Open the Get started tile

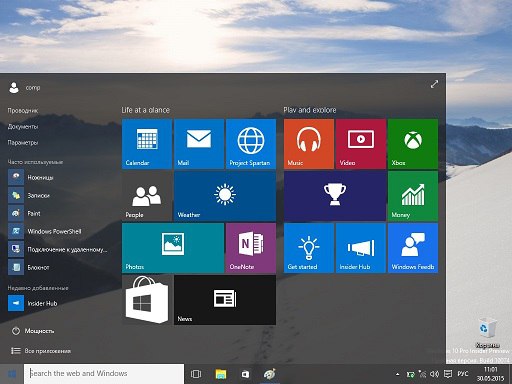tap(309, 248)
